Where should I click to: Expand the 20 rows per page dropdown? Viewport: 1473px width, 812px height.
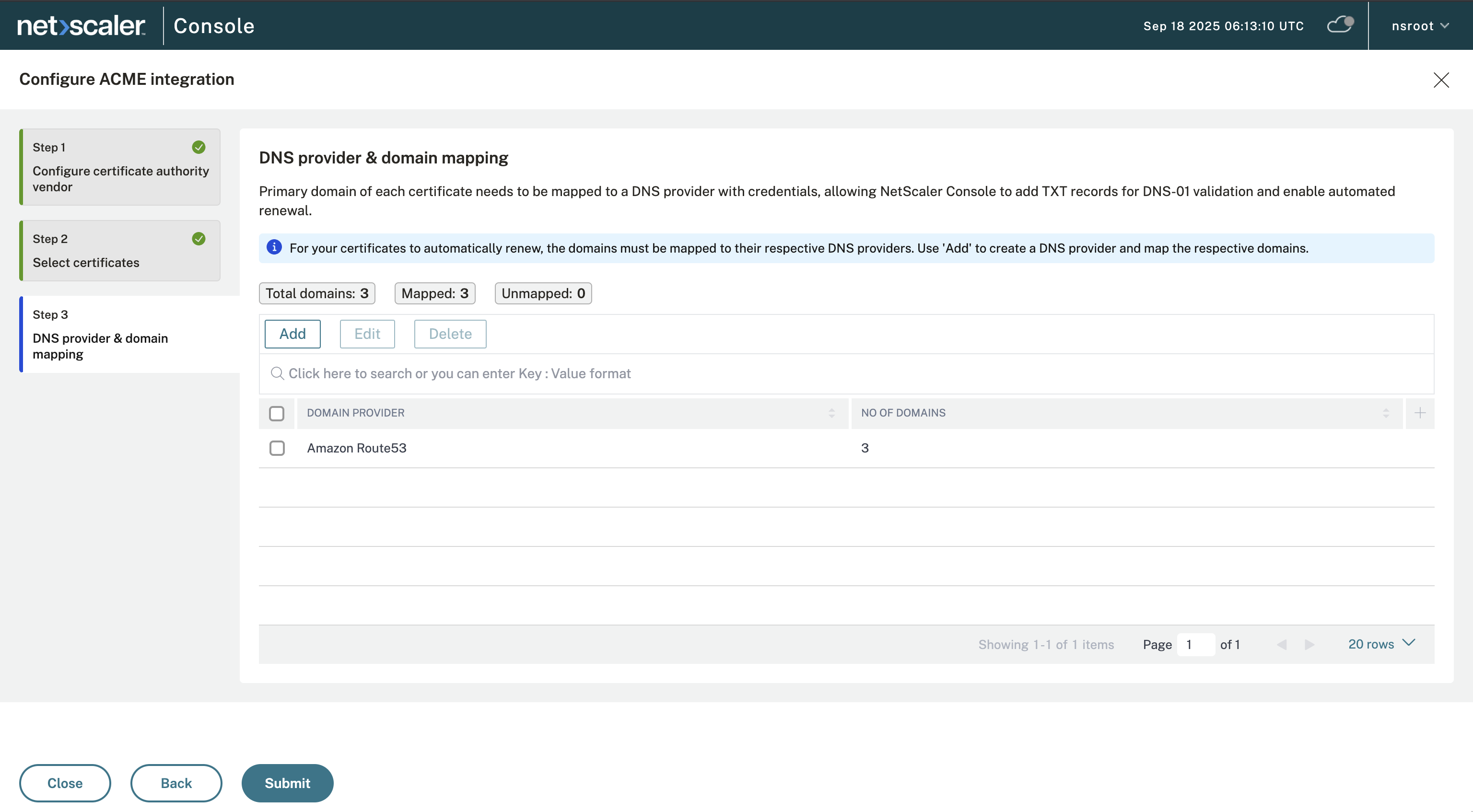click(x=1381, y=644)
